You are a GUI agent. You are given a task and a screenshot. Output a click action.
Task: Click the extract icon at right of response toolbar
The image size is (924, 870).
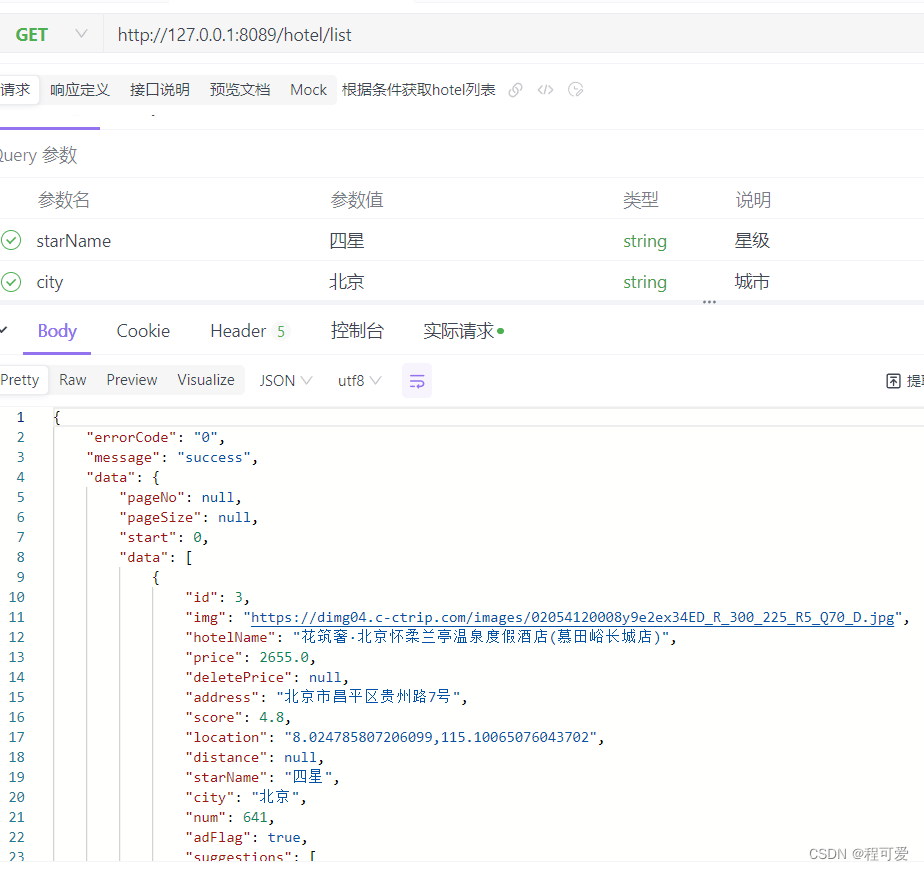pos(893,381)
